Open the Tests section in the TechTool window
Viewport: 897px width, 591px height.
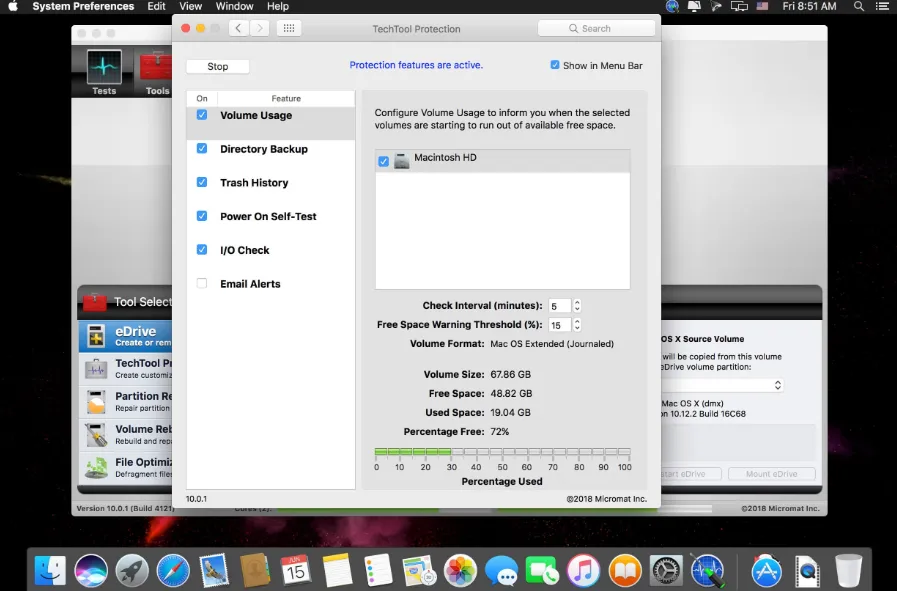[104, 72]
